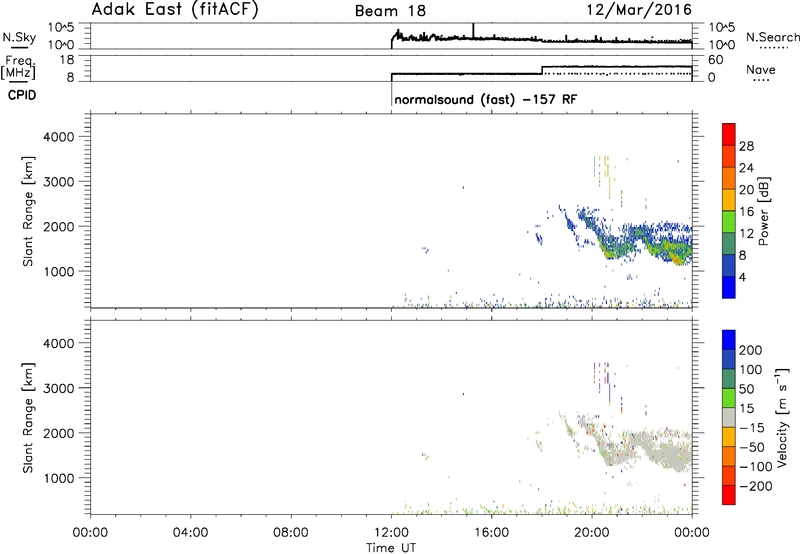This screenshot has height=554, width=800.
Task: Click the 'Time UT' axis label
Action: coord(391,548)
